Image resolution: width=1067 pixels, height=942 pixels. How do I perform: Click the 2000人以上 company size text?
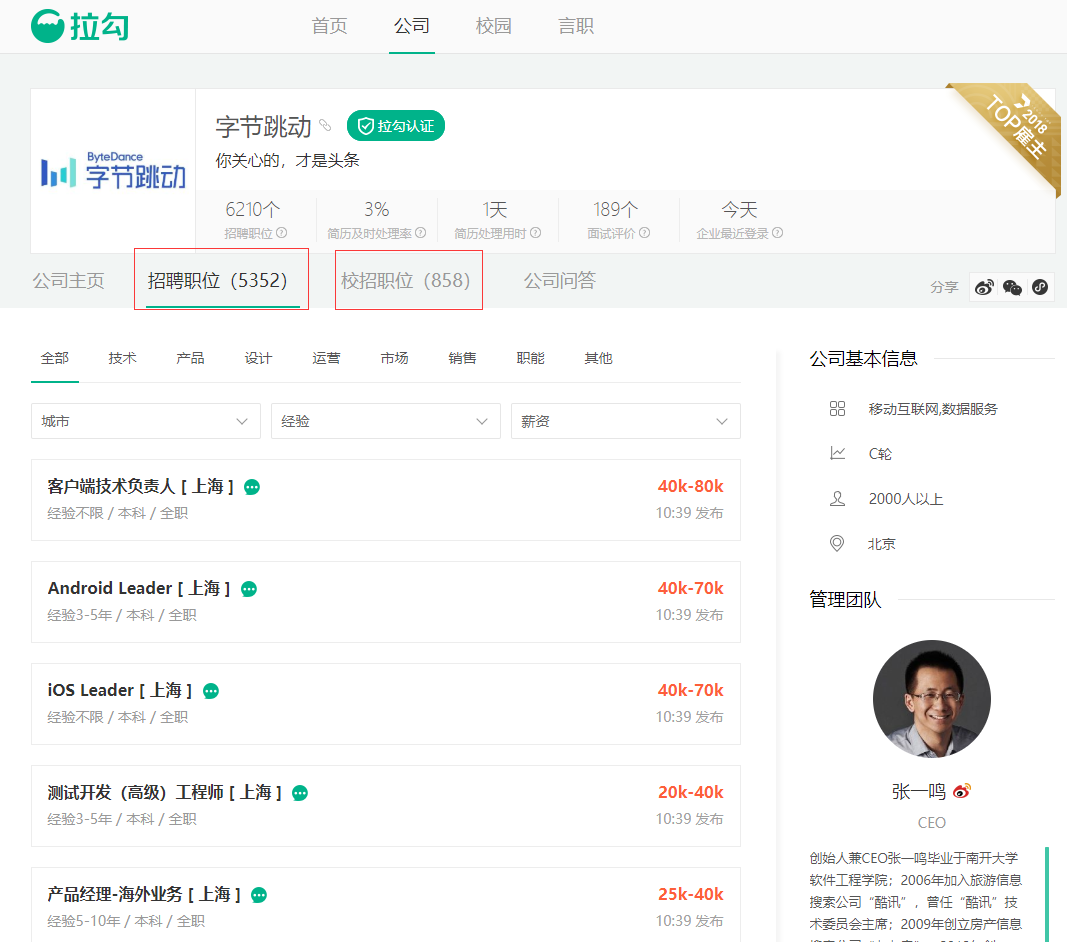906,499
